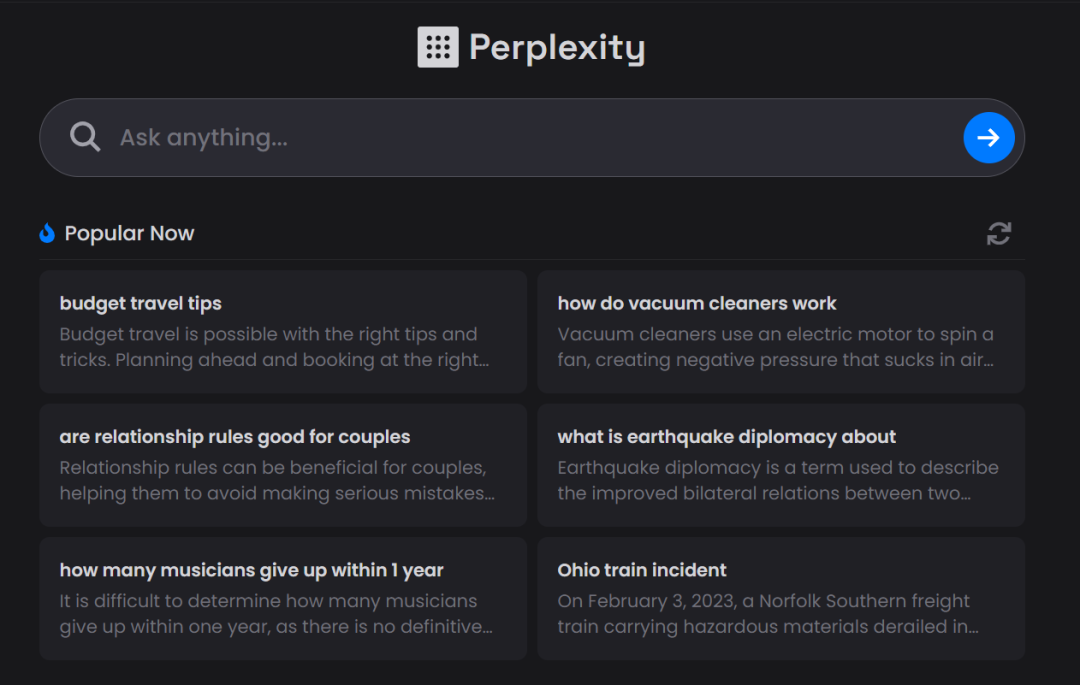The height and width of the screenshot is (685, 1080).
Task: Click the magnifying glass search icon
Action: coord(85,137)
